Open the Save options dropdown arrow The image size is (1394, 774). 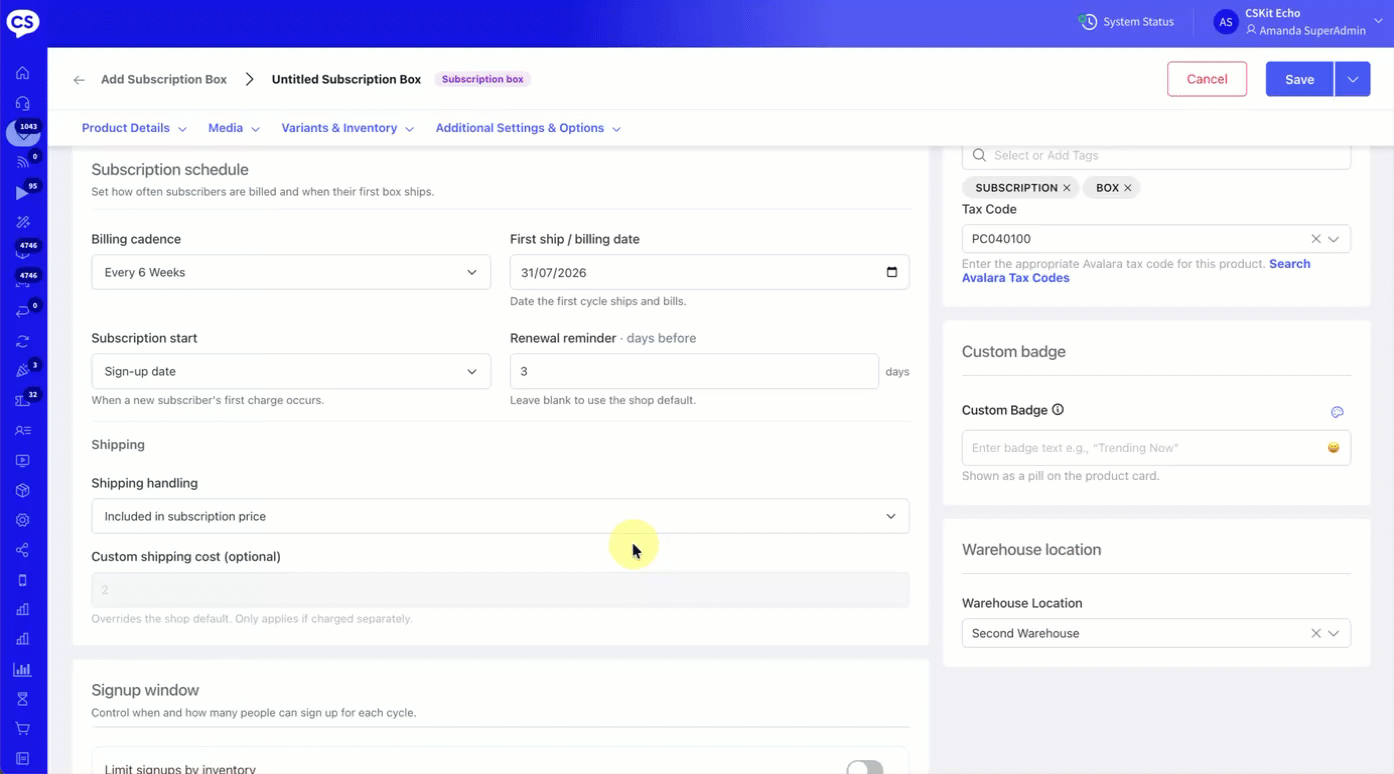1352,79
